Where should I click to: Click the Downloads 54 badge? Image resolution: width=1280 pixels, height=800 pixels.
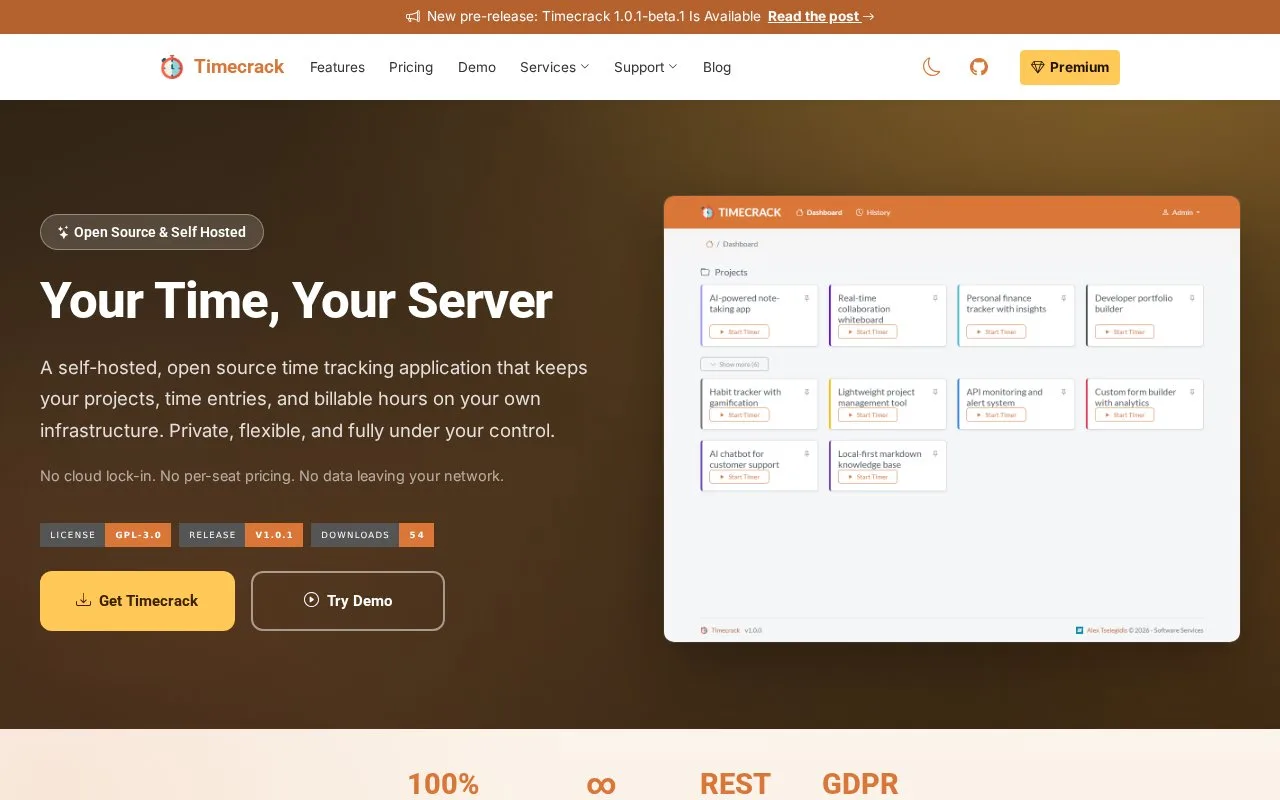click(372, 535)
